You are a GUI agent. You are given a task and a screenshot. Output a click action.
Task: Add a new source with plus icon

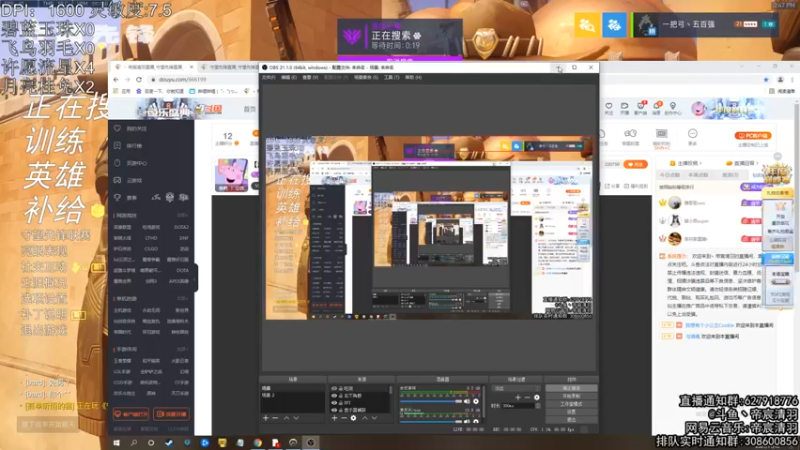334,418
